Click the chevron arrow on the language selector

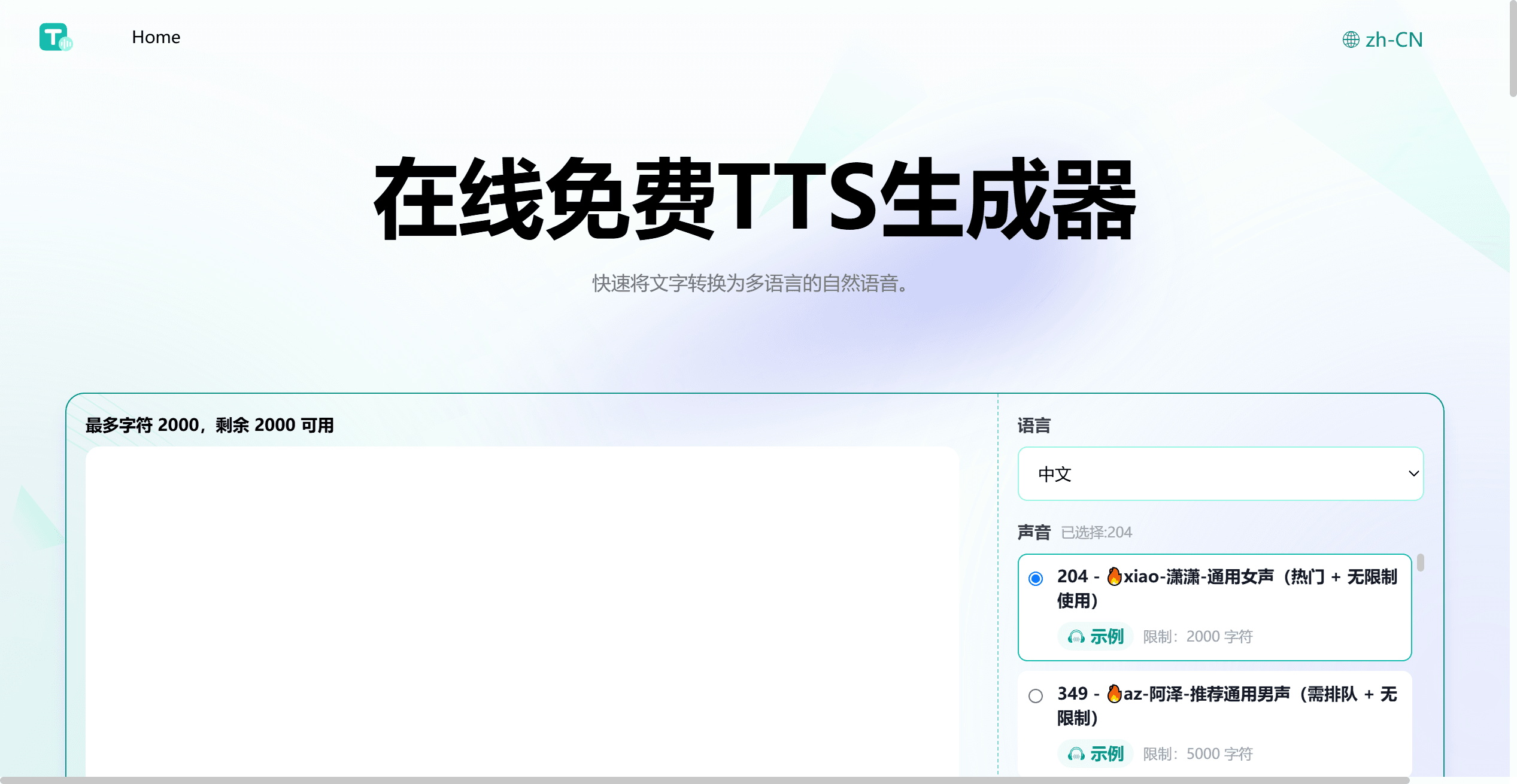(1414, 473)
